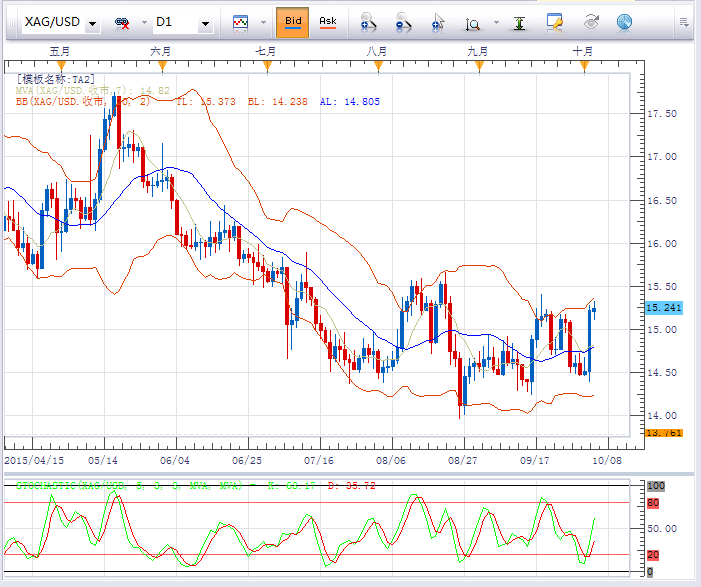
Task: Click the vertical zoom magnifier icon
Action: [x=472, y=22]
